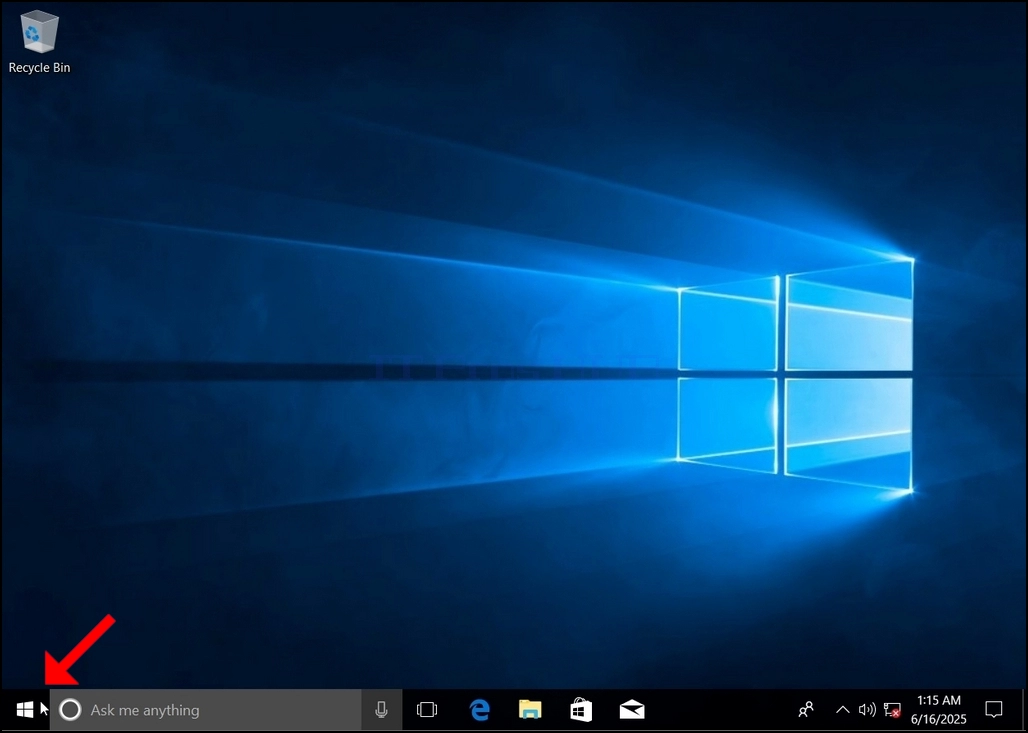
Task: Launch the Mail app from taskbar
Action: tap(632, 709)
